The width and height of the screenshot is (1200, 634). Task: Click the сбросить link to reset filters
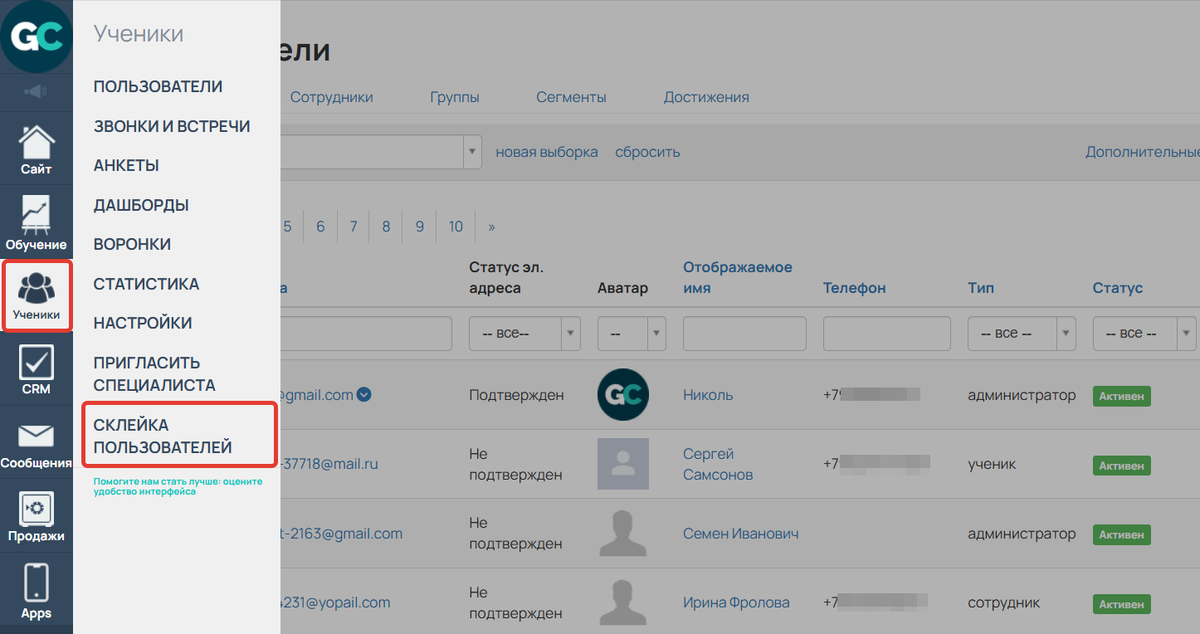coord(647,151)
